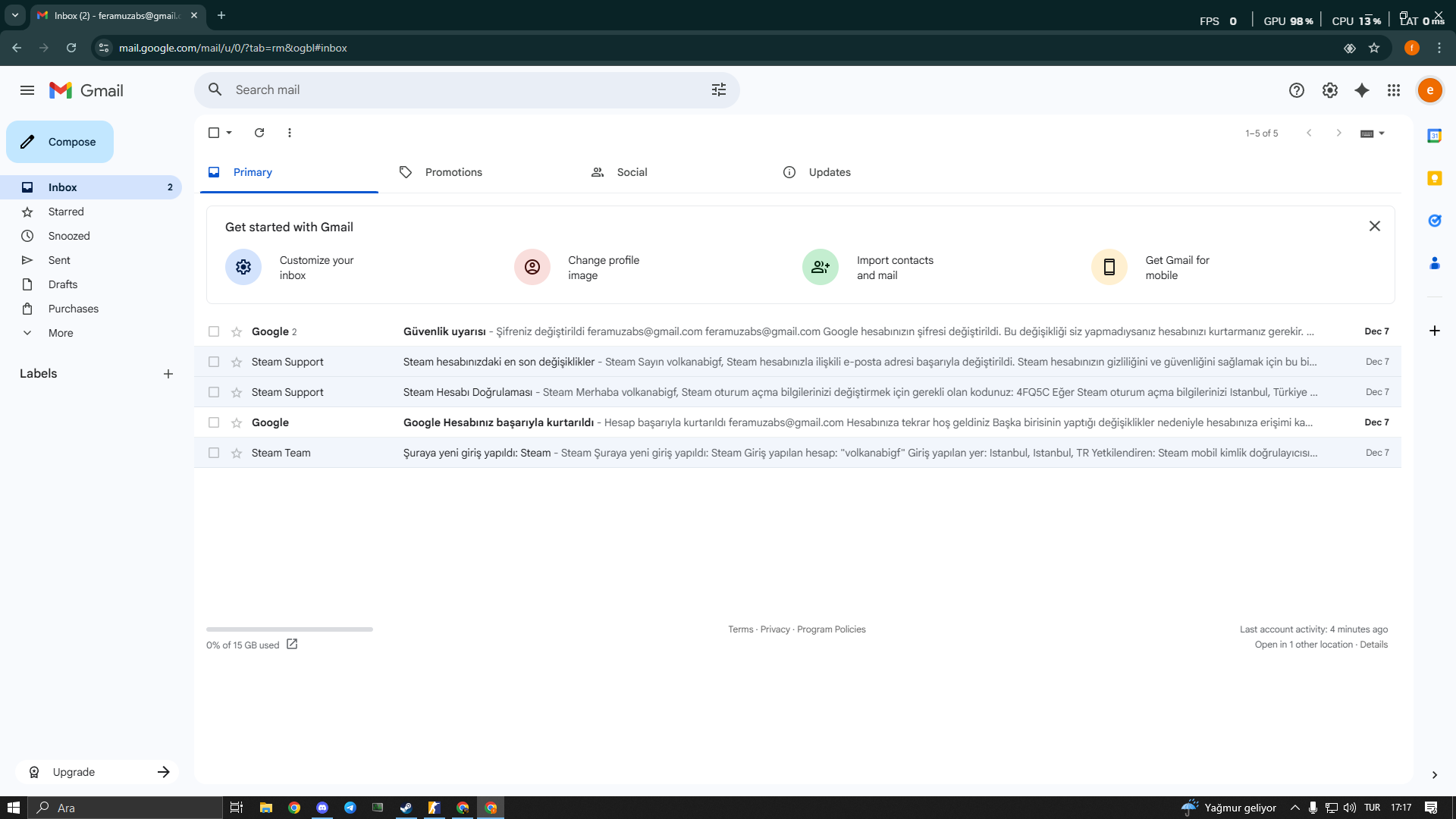This screenshot has width=1456, height=819.
Task: Open Contacts side panel icon
Action: pos(1435,263)
